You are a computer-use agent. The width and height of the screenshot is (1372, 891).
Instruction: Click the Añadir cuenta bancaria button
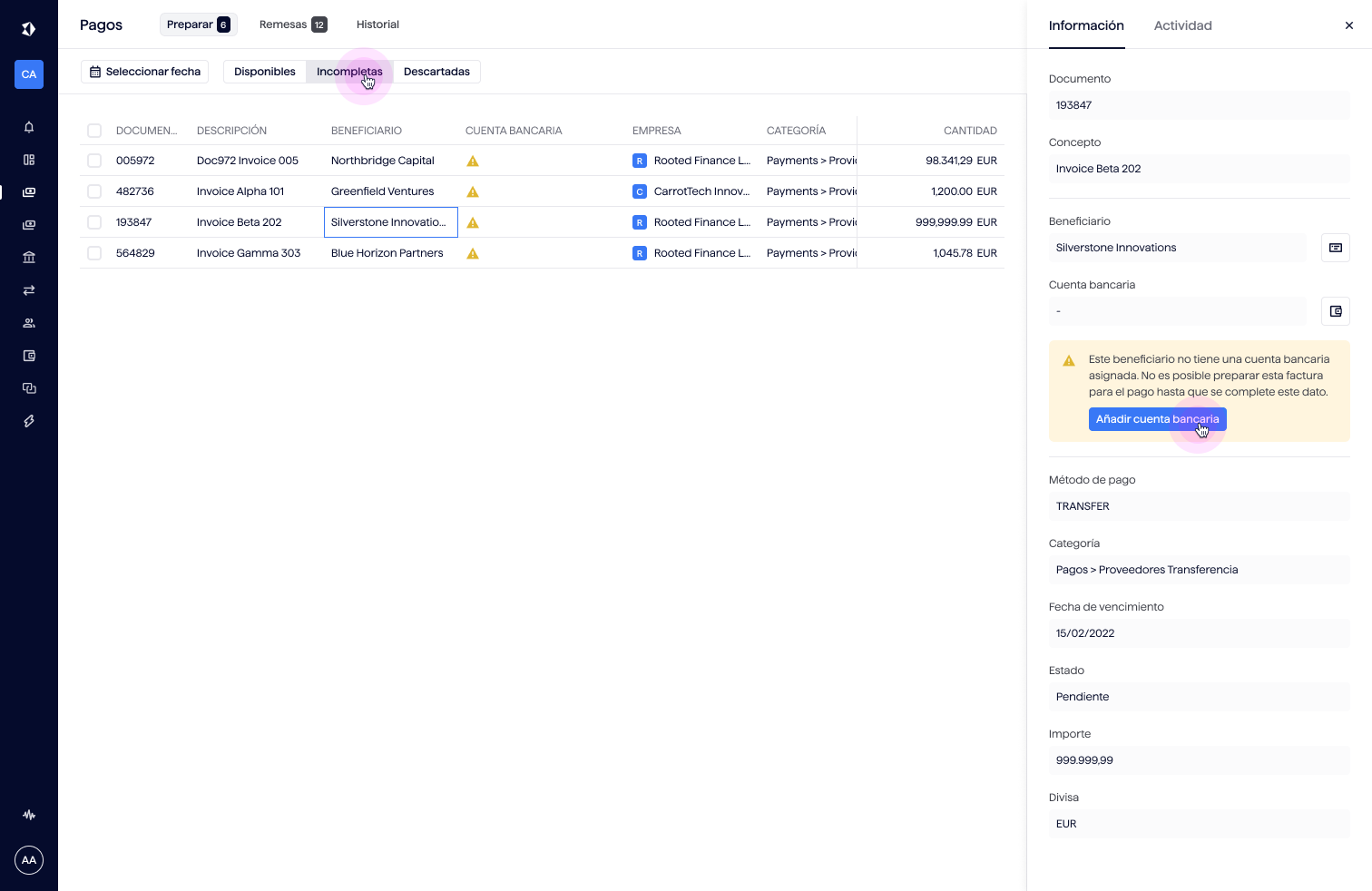pyautogui.click(x=1157, y=419)
